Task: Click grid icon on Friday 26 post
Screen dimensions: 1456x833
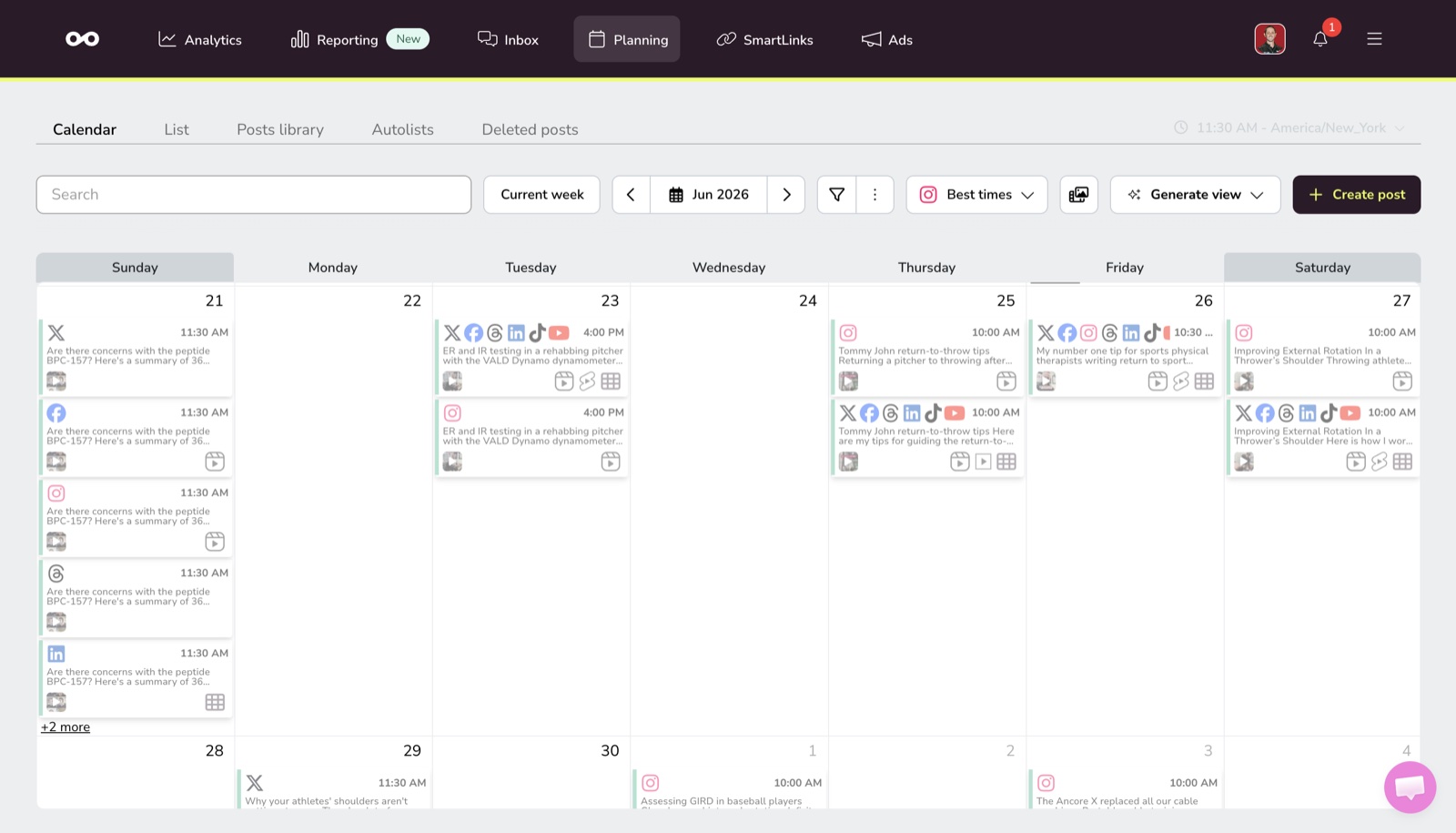Action: click(1204, 381)
